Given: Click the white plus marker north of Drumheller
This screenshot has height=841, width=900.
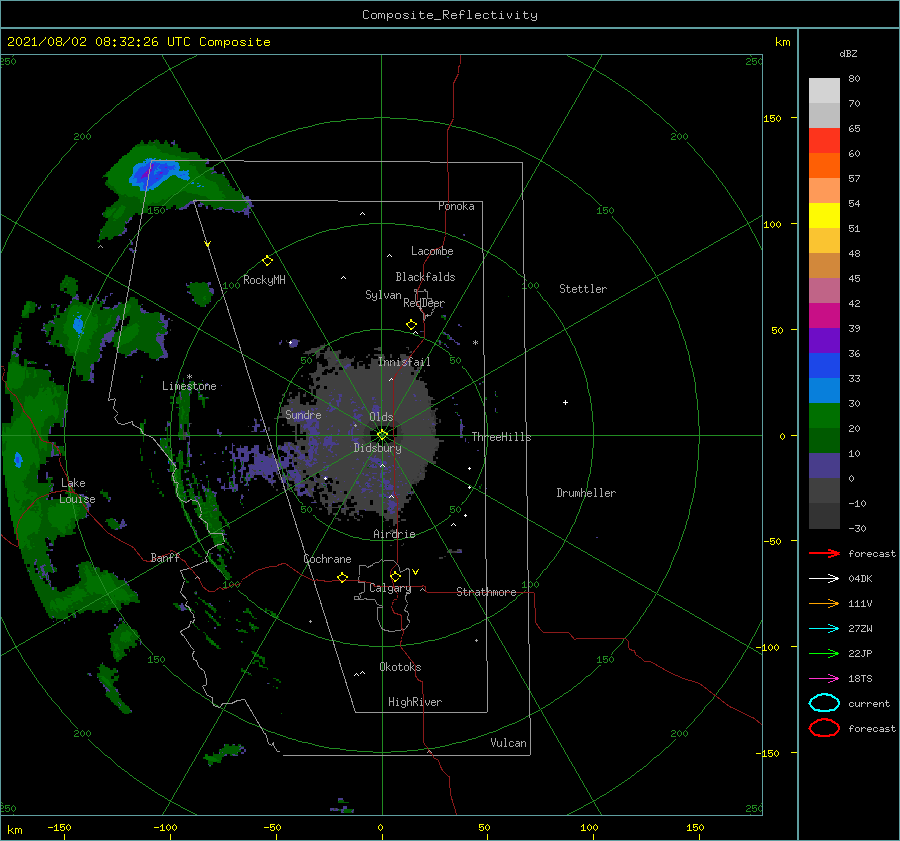Looking at the screenshot, I should coord(565,402).
